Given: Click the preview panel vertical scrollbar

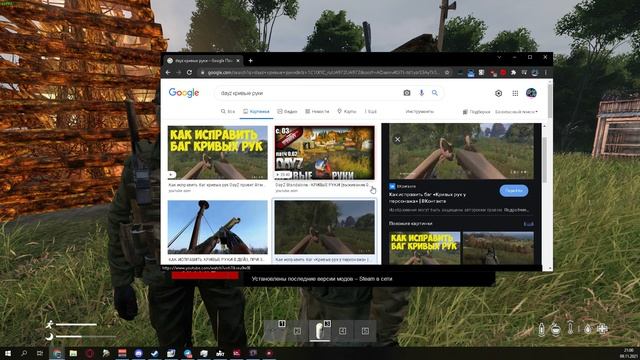Looking at the screenshot, I should [544, 159].
